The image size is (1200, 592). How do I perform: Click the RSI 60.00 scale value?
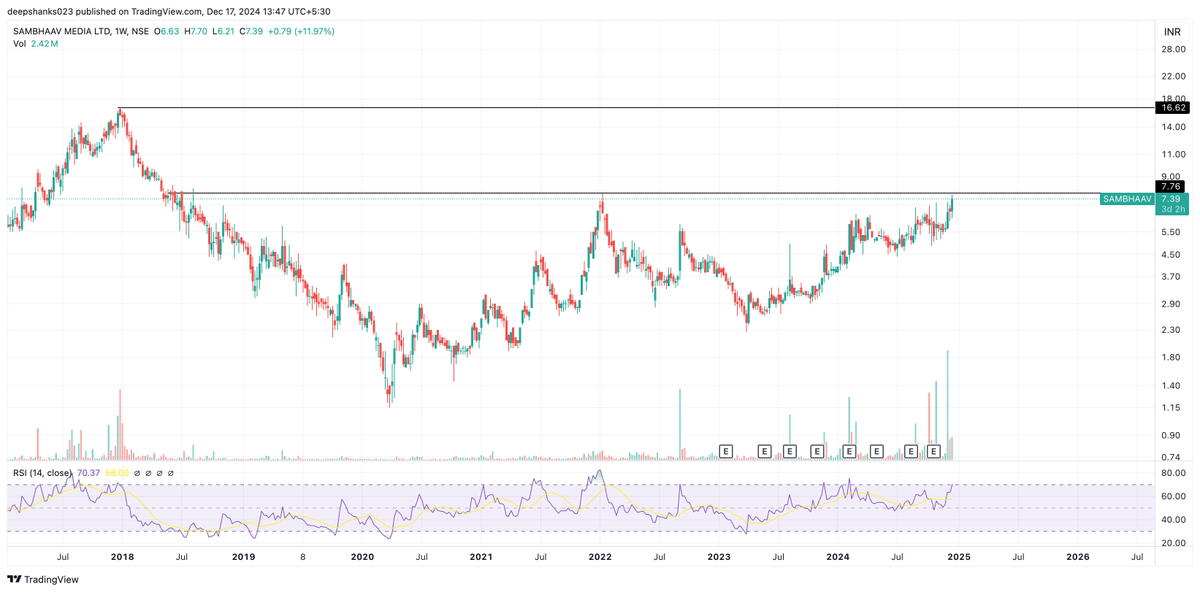coord(1173,496)
